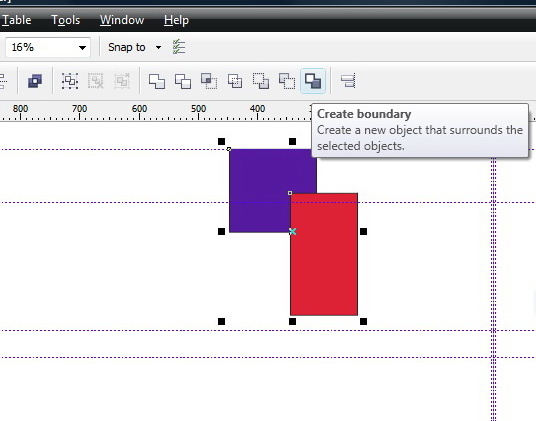
Task: Open the Tools menu
Action: point(66,20)
